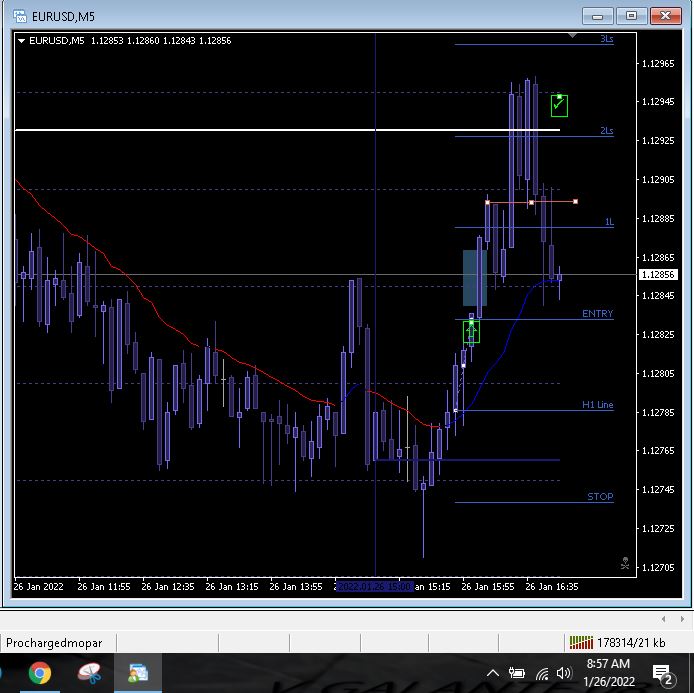Click the skull icon in the chart's lower corner
The width and height of the screenshot is (694, 693).
tap(625, 563)
